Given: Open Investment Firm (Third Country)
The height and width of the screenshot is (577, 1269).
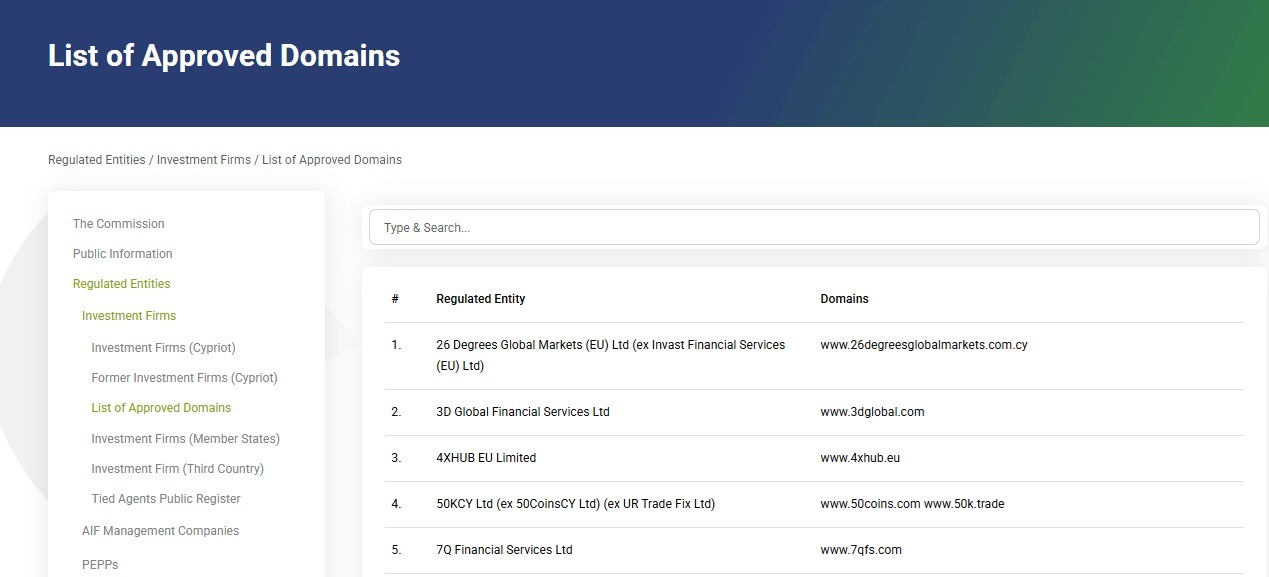Looking at the screenshot, I should point(177,469).
